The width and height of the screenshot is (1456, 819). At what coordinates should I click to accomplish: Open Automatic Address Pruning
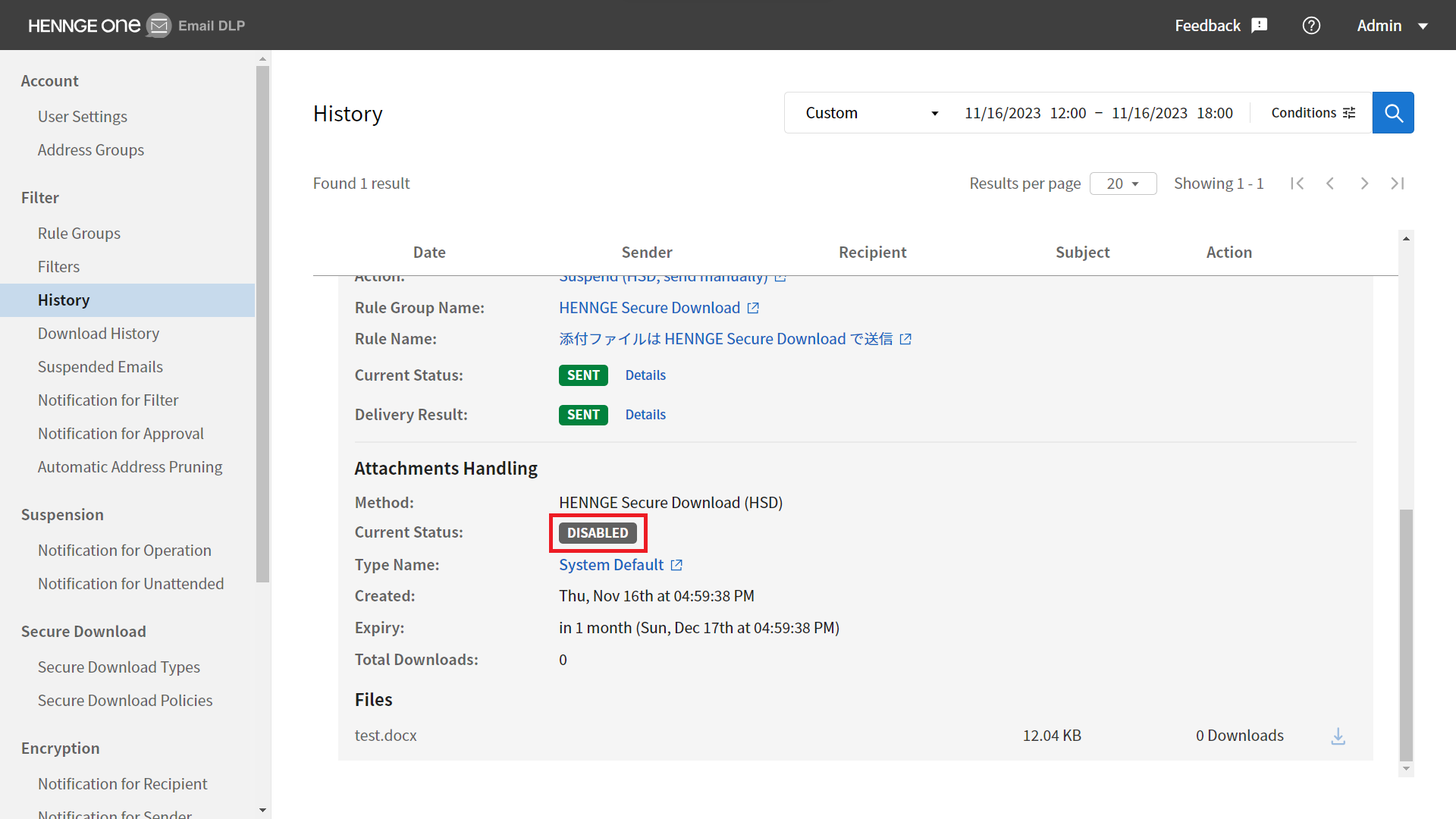tap(130, 467)
